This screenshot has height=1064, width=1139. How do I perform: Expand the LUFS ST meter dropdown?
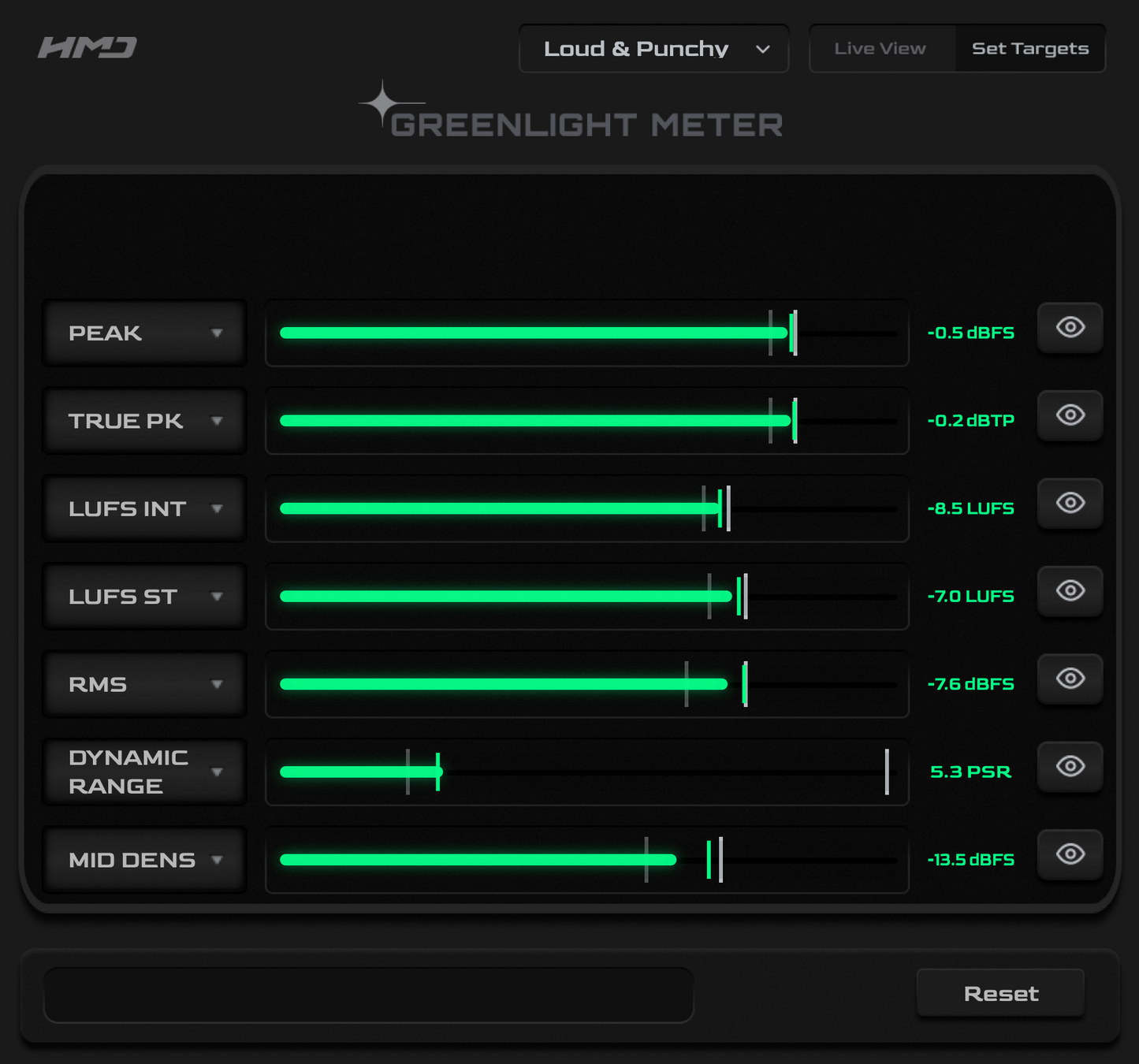tap(144, 597)
